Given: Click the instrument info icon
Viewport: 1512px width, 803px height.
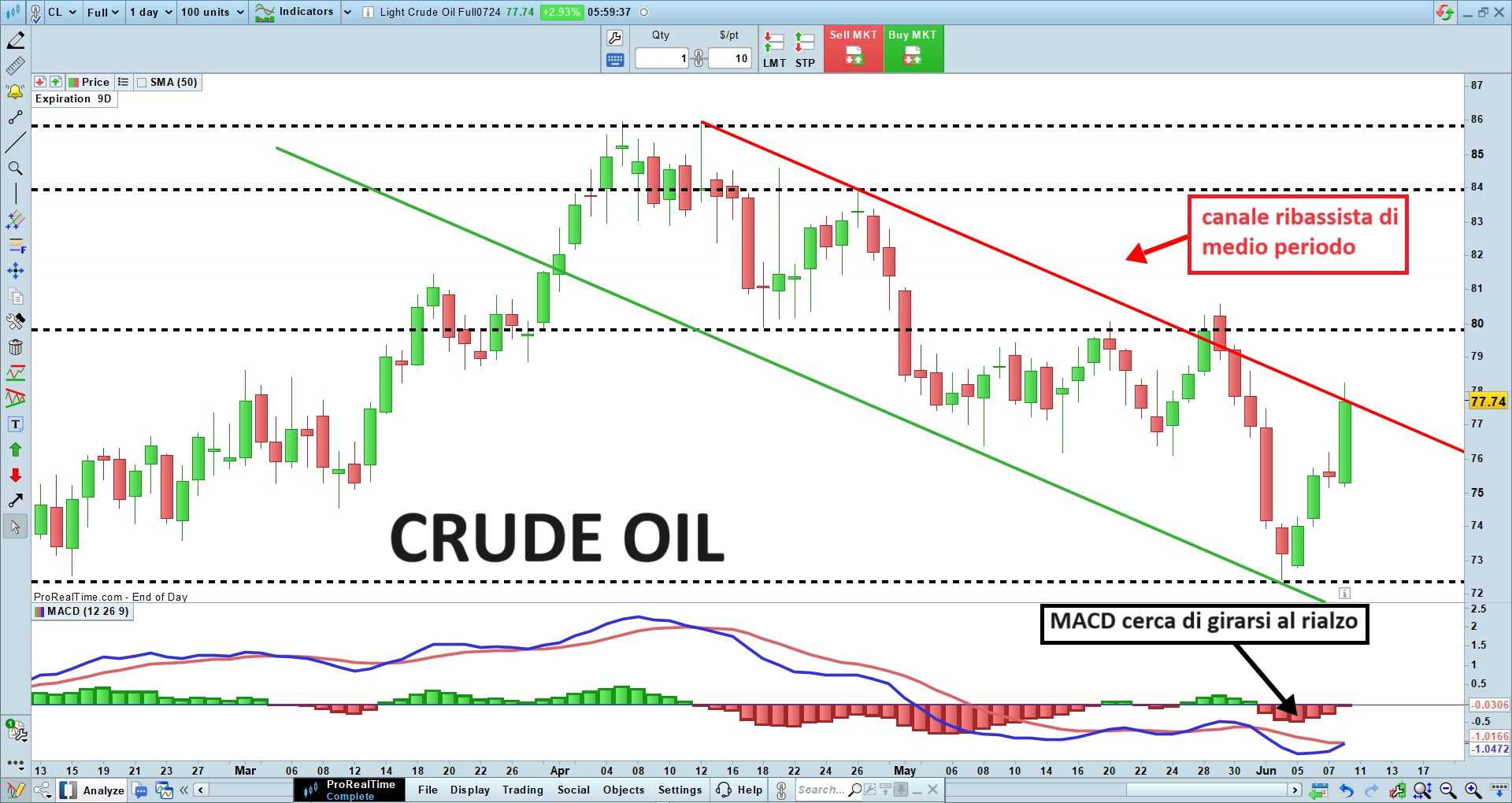Looking at the screenshot, I should (368, 12).
